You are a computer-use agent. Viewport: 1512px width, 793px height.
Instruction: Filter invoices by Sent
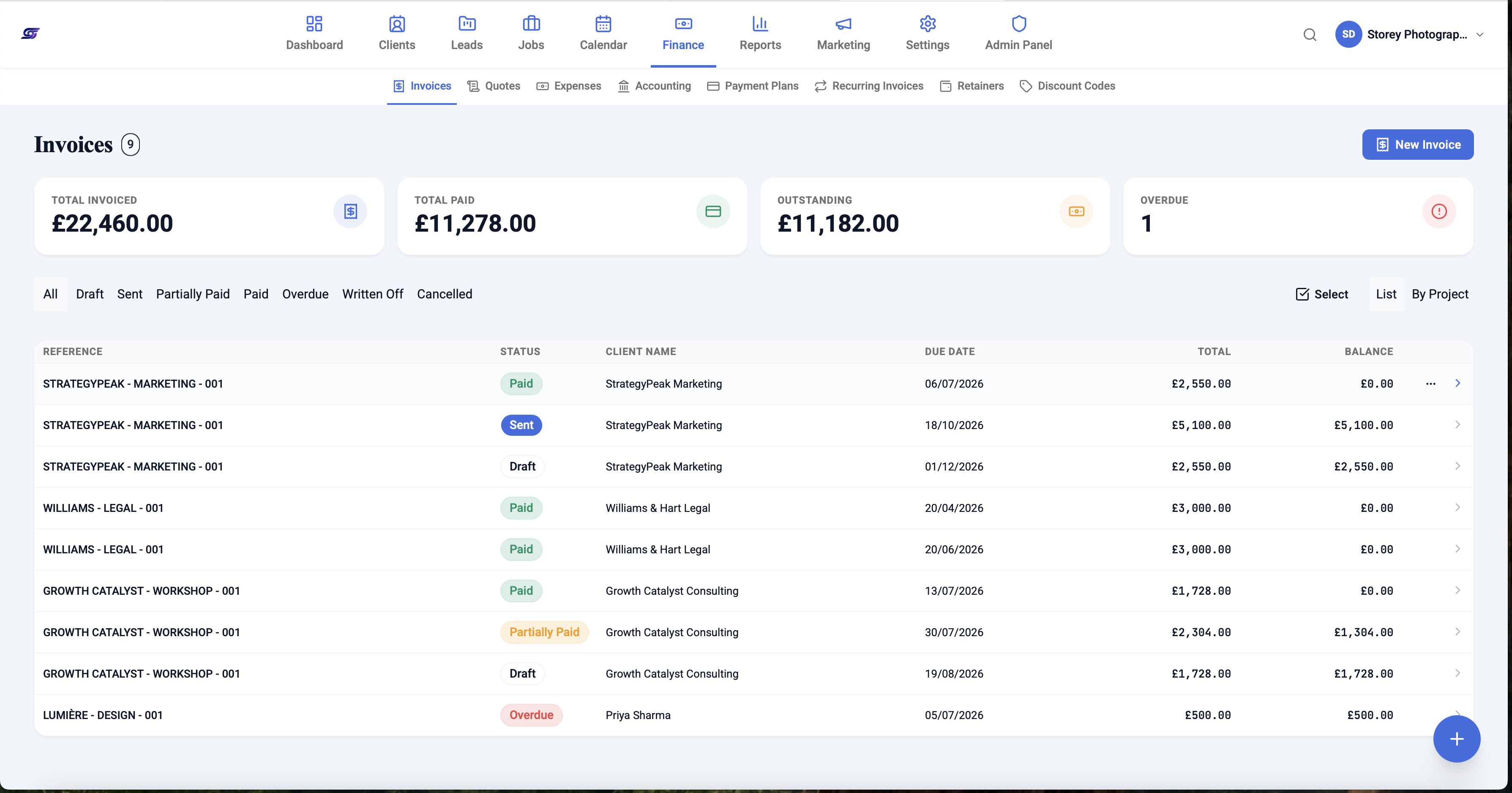tap(130, 294)
